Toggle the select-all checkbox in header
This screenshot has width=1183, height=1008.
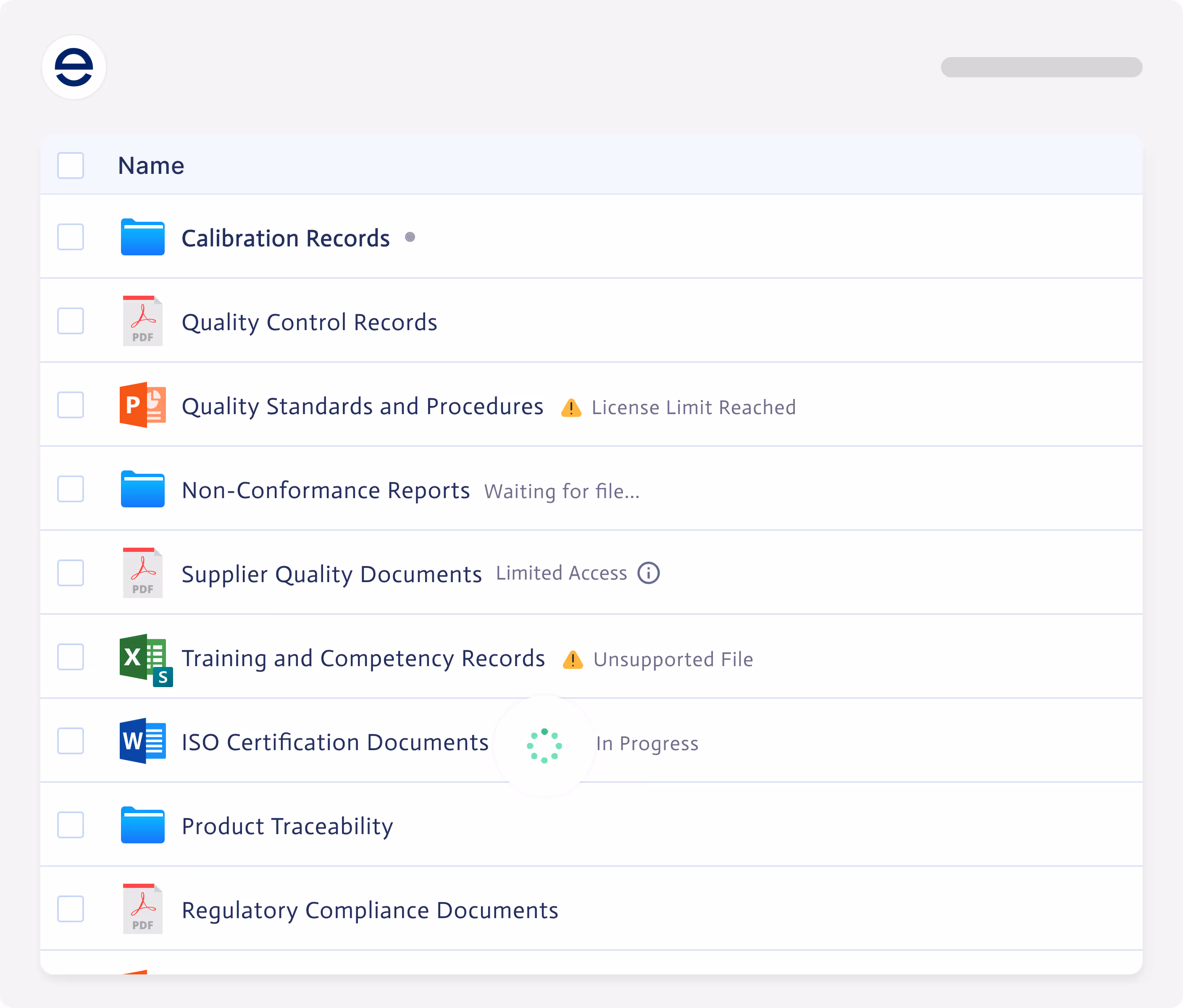(x=71, y=165)
